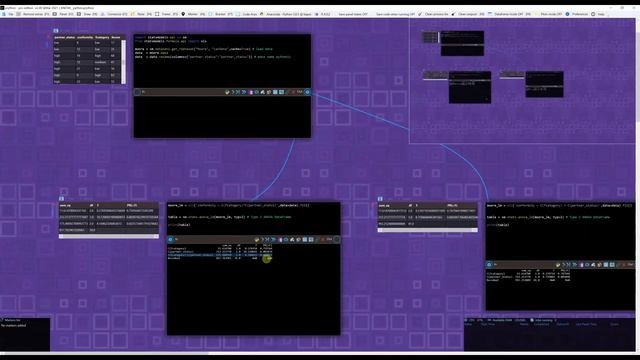Click the triple-arrow run icon in the right code panel

574,265
